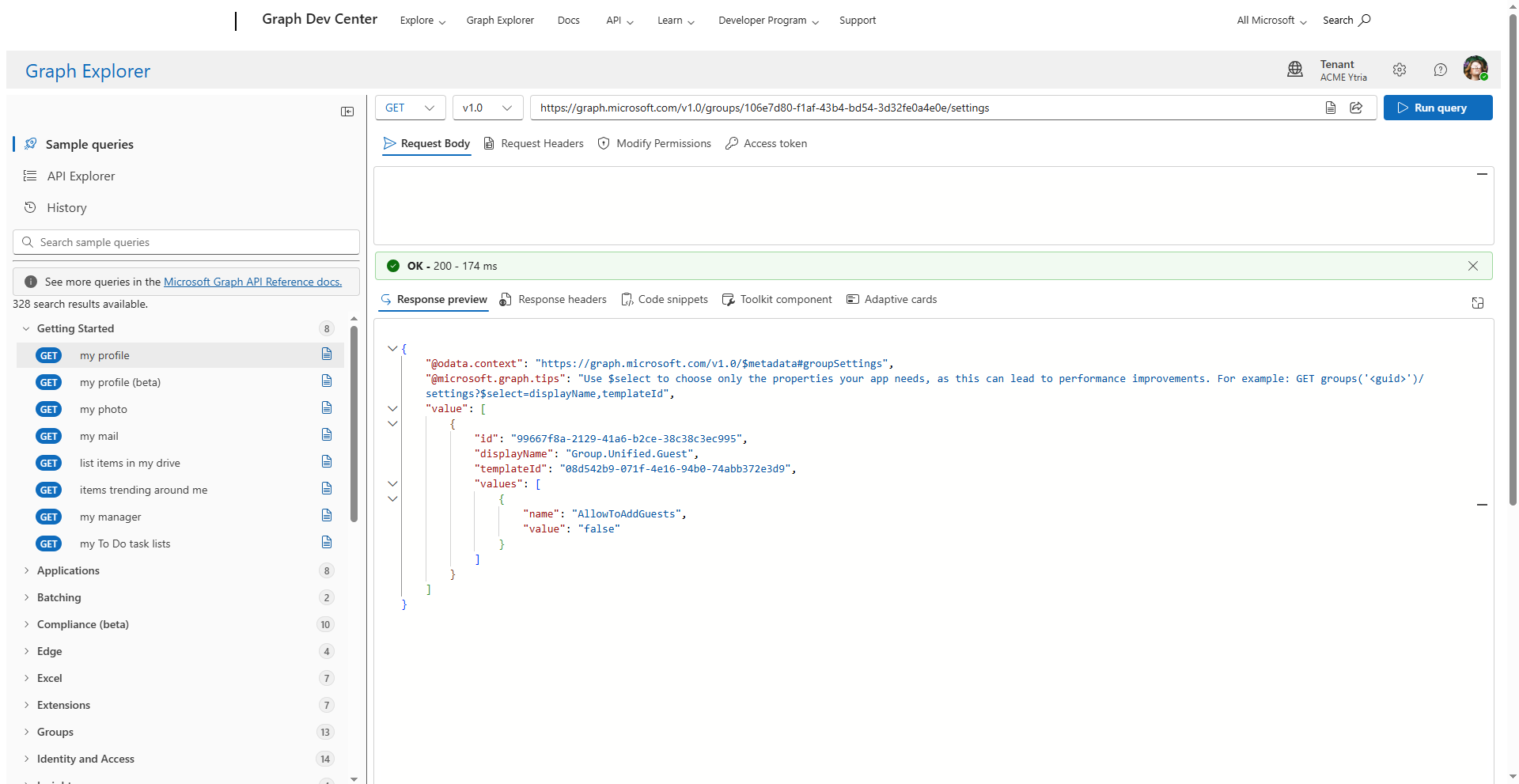Screen dimensions: 1519x784
Task: Open the All Microsoft menu
Action: click(1271, 21)
